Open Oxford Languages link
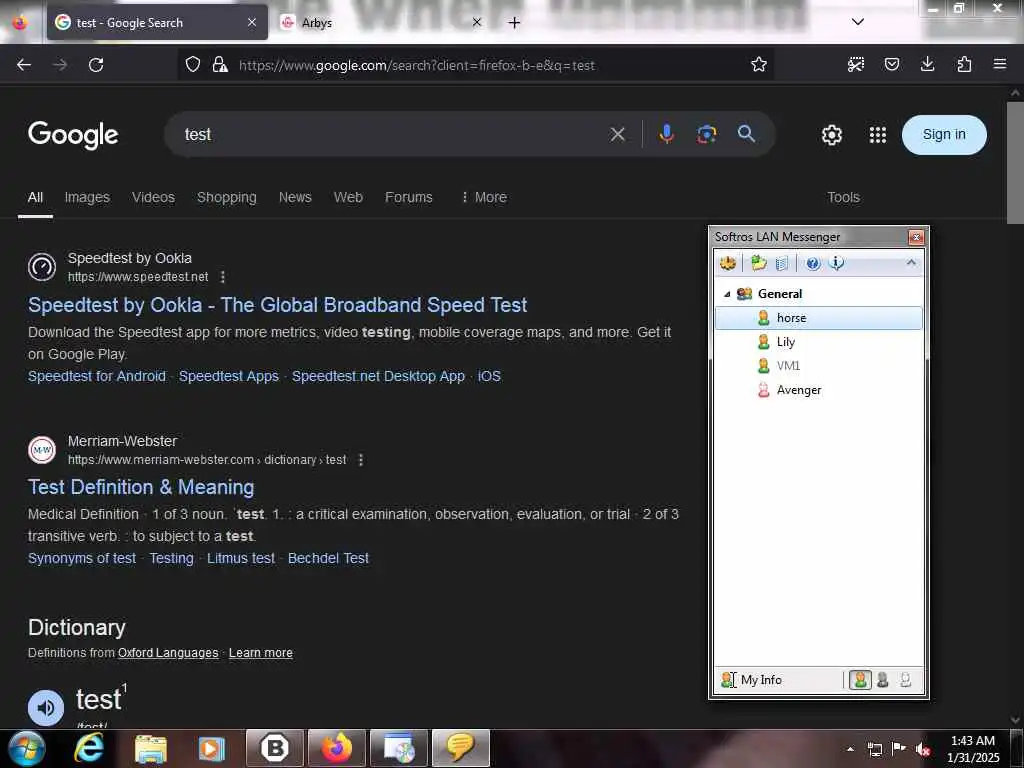This screenshot has width=1024, height=768. (168, 653)
